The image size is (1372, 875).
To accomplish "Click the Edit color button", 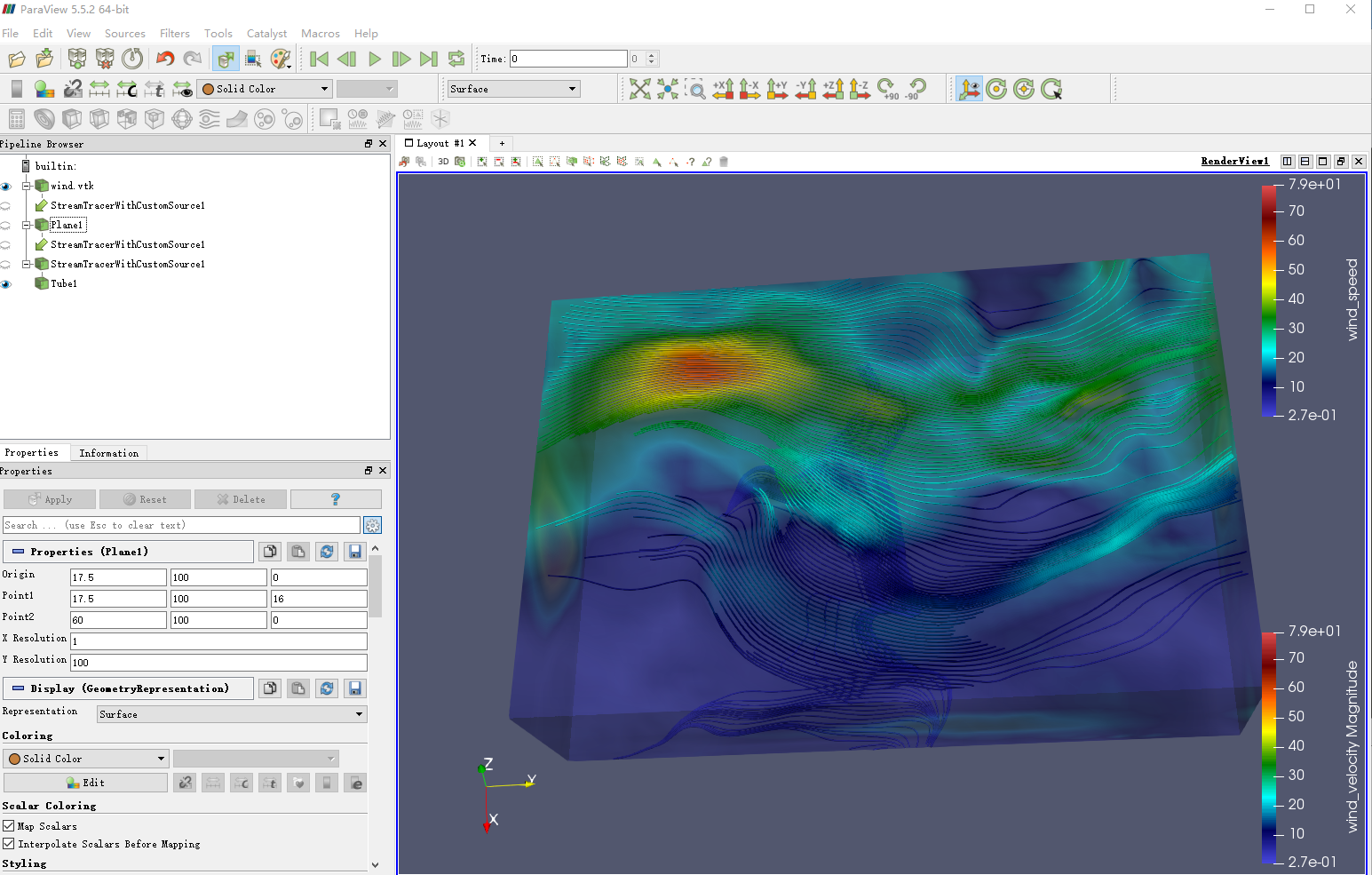I will [x=85, y=783].
